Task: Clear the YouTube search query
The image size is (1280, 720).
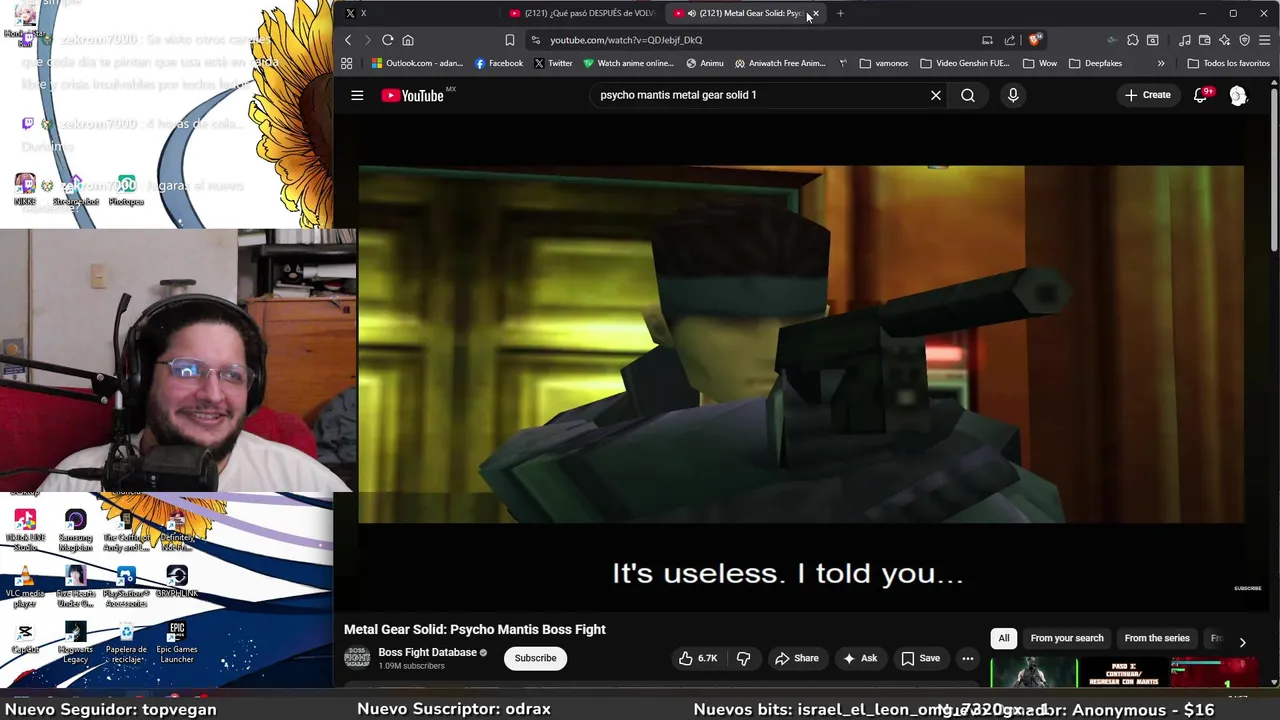Action: coord(936,95)
